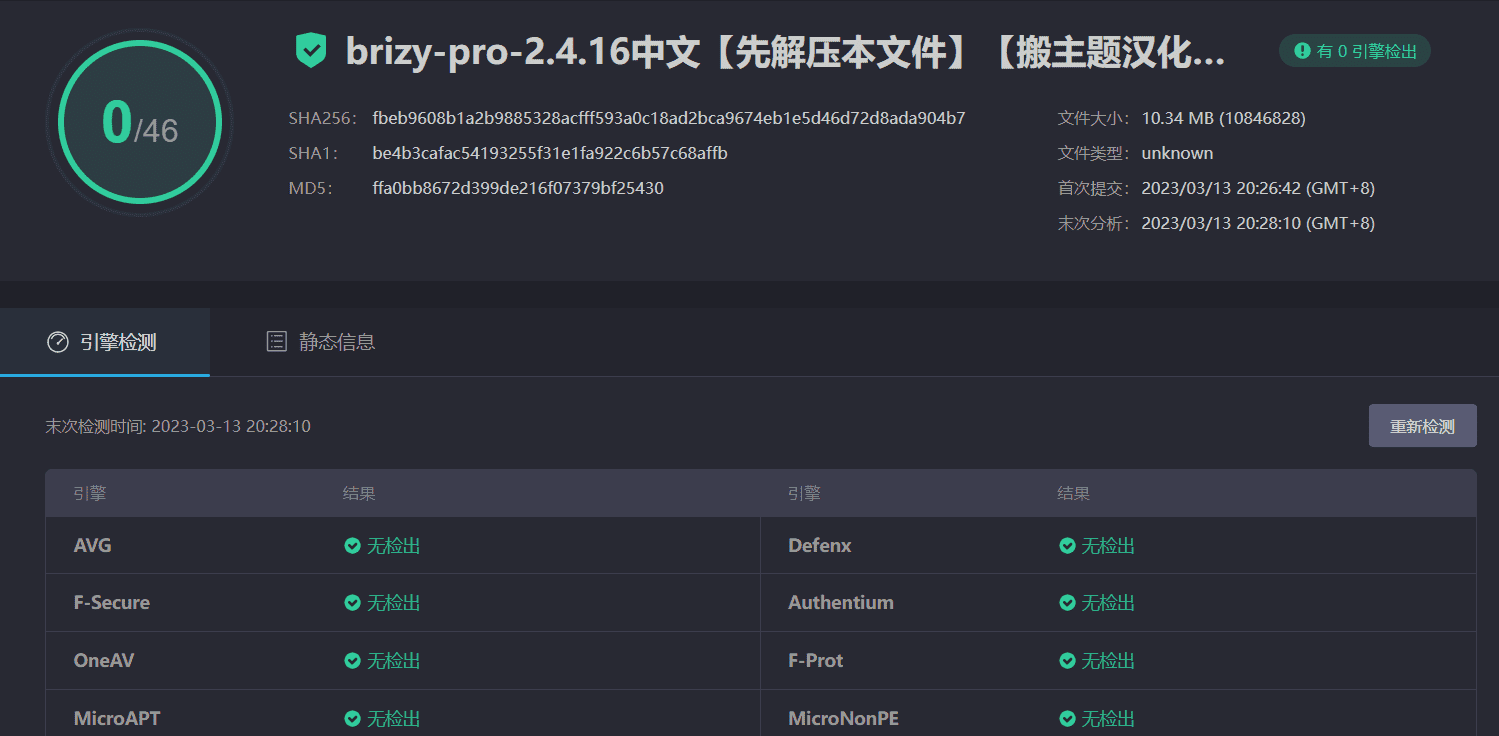Click the file type value 'unknown'
The width and height of the screenshot is (1499, 736).
coord(1177,153)
